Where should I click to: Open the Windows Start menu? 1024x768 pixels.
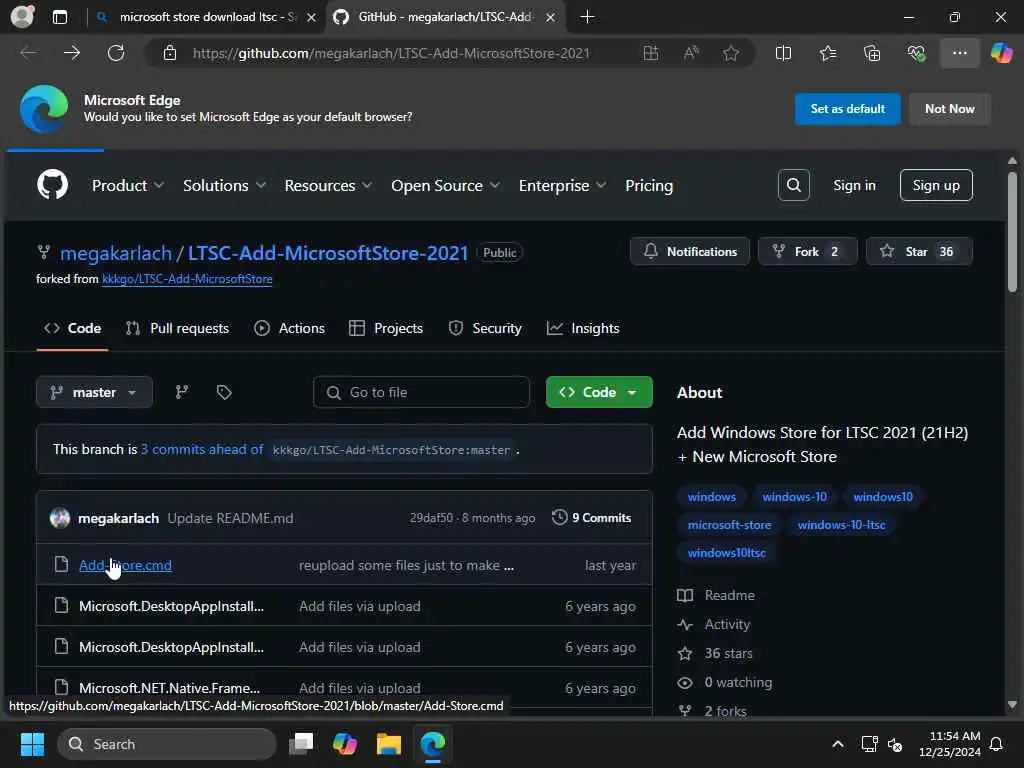[32, 744]
